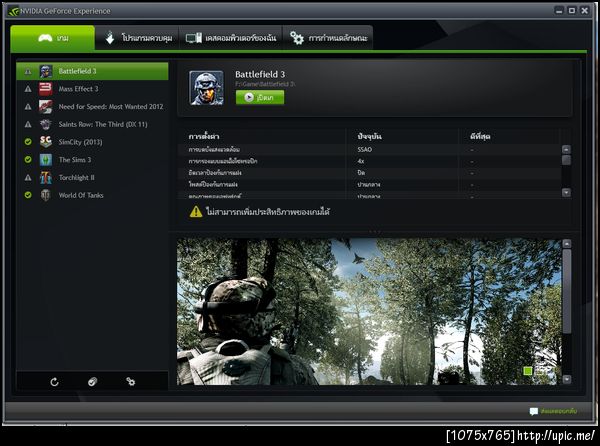
Task: Click The Sims 3 game icon
Action: tap(46, 160)
